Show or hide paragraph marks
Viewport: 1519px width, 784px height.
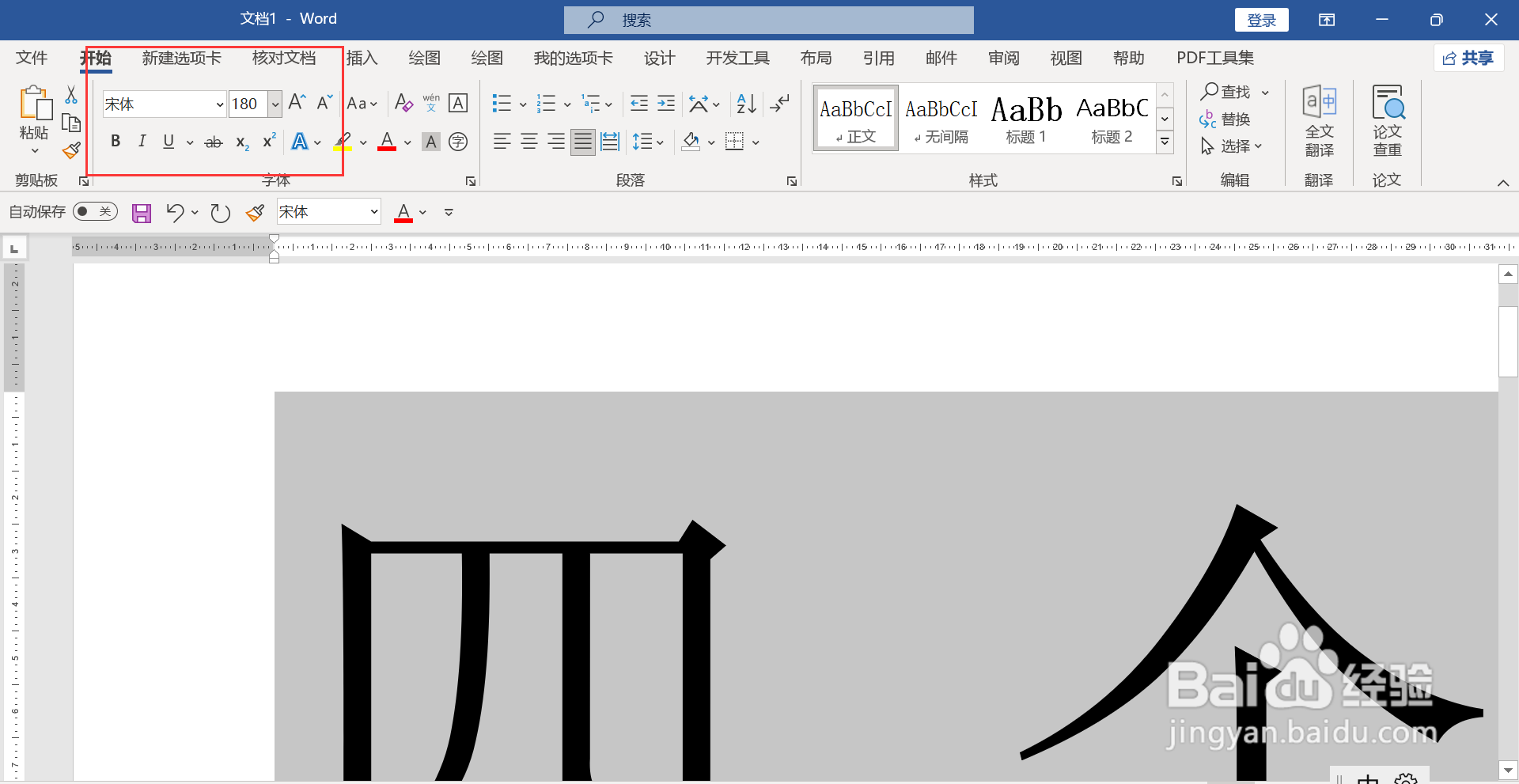(780, 103)
